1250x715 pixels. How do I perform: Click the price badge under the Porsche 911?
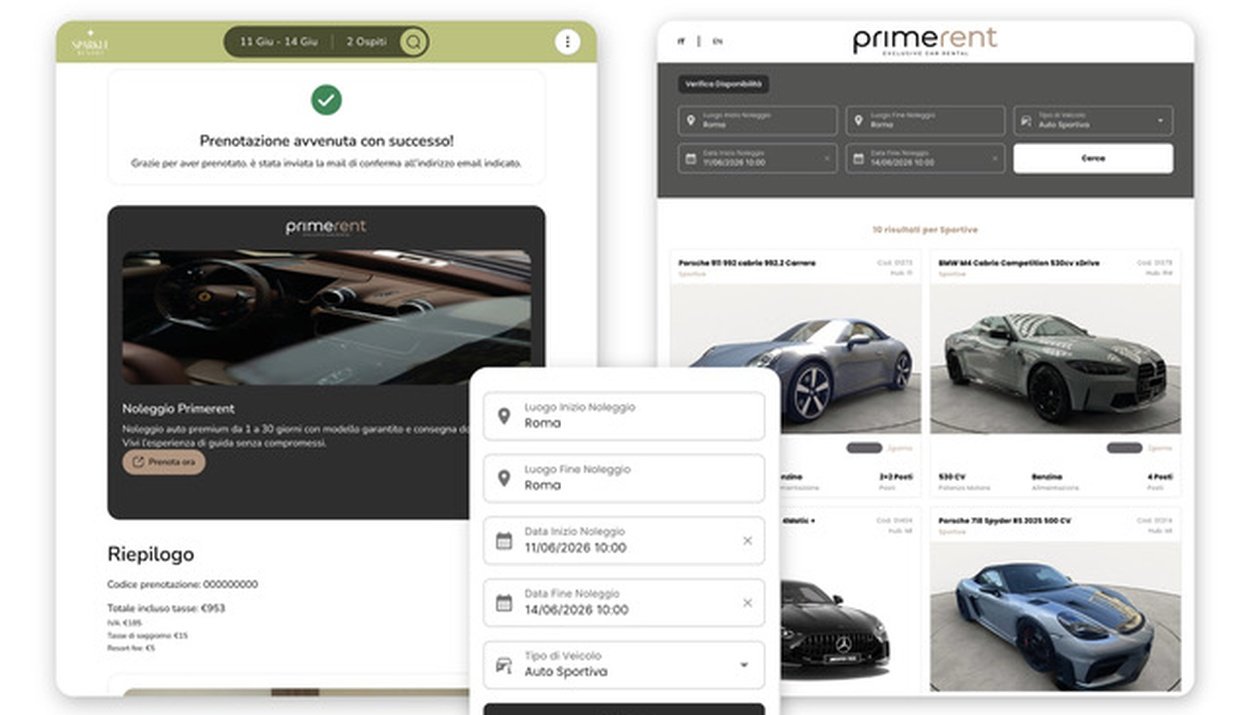coord(864,448)
